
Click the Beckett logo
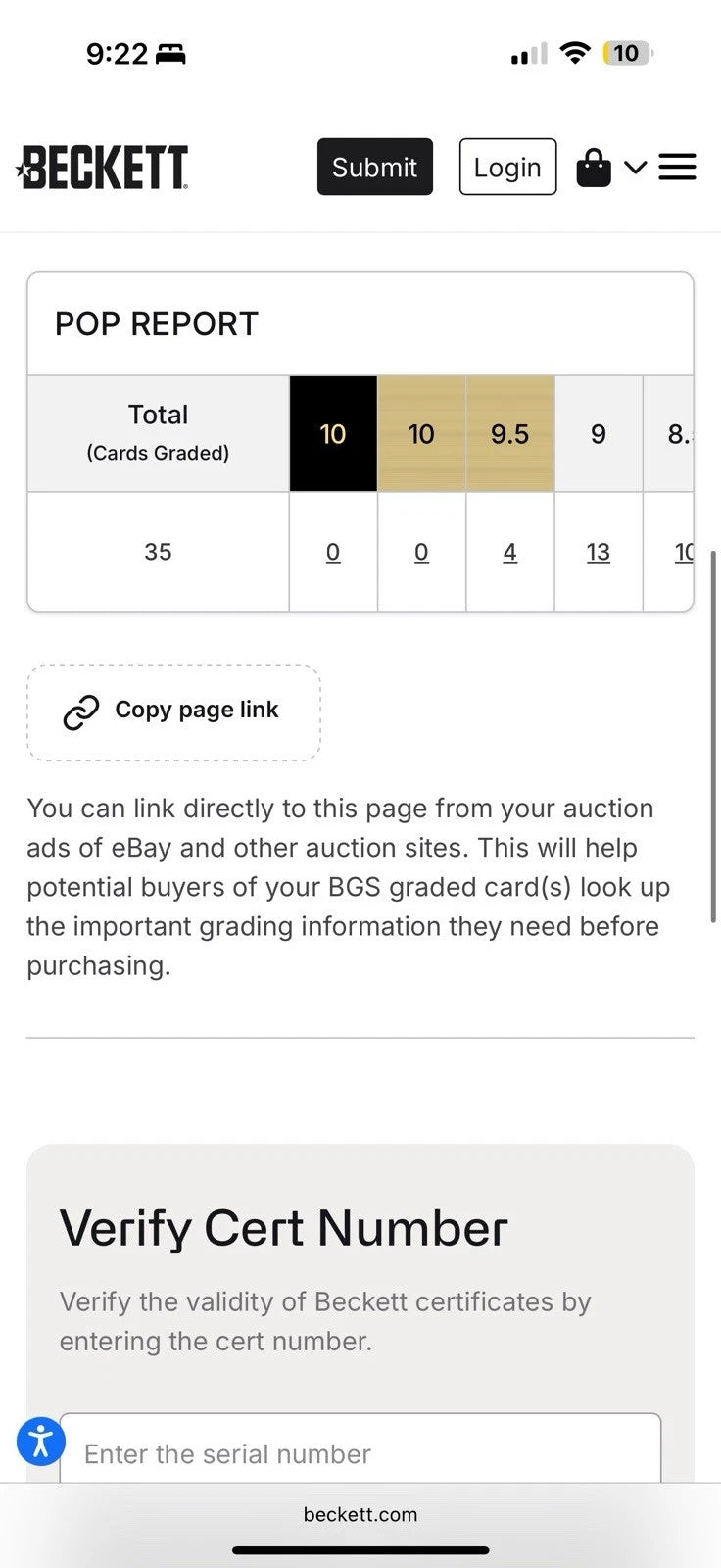pos(103,168)
